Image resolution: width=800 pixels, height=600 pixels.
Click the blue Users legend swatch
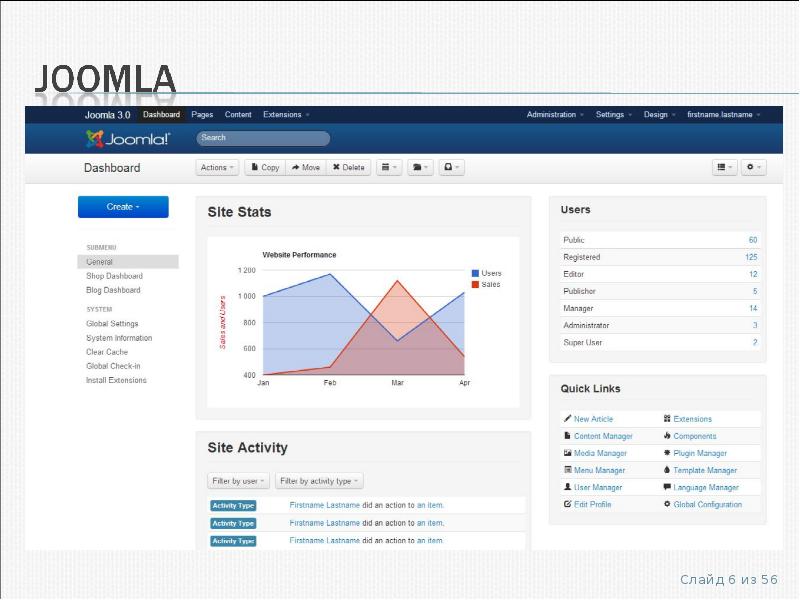475,273
